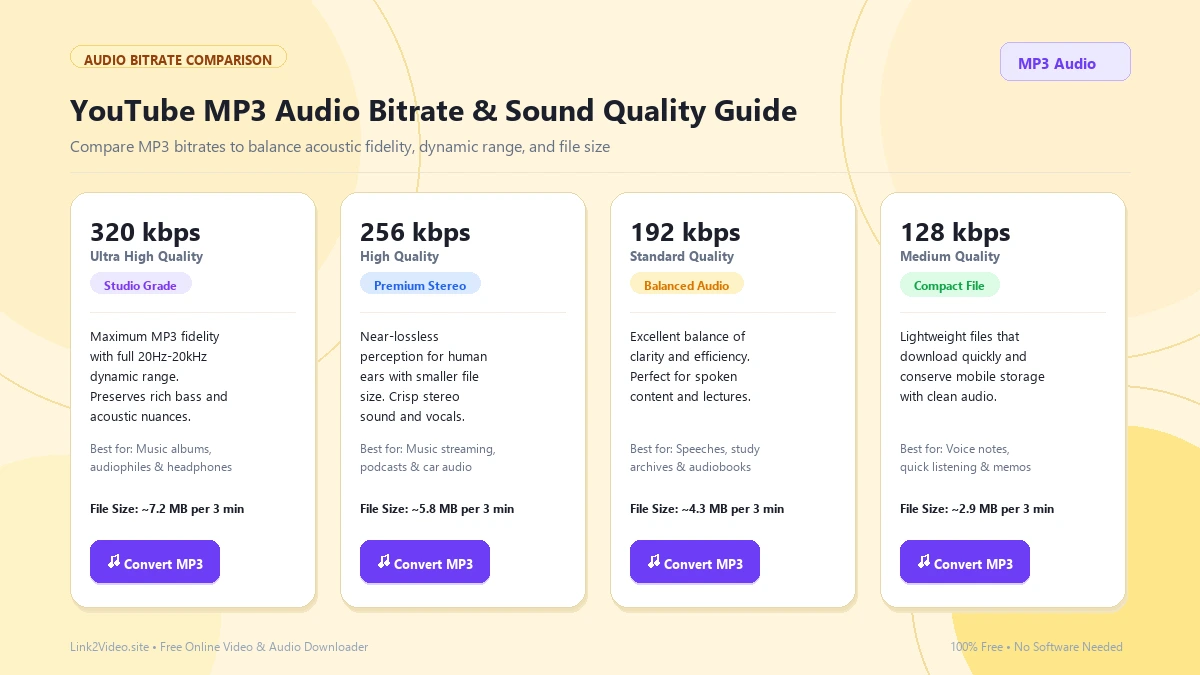
Task: Convert MP3 at 128 kbps
Action: tap(965, 562)
